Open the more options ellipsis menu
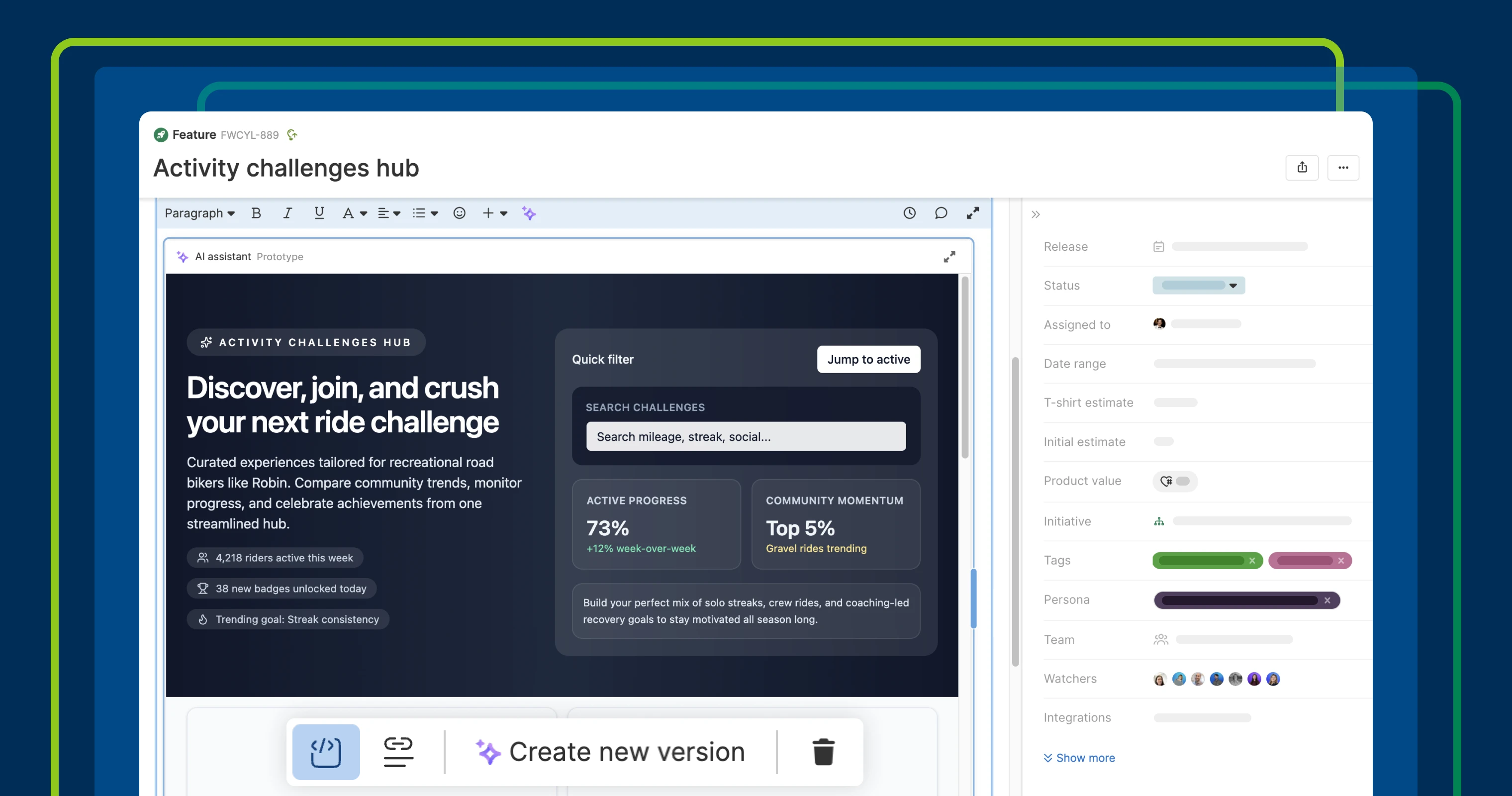This screenshot has width=1512, height=796. (1343, 167)
